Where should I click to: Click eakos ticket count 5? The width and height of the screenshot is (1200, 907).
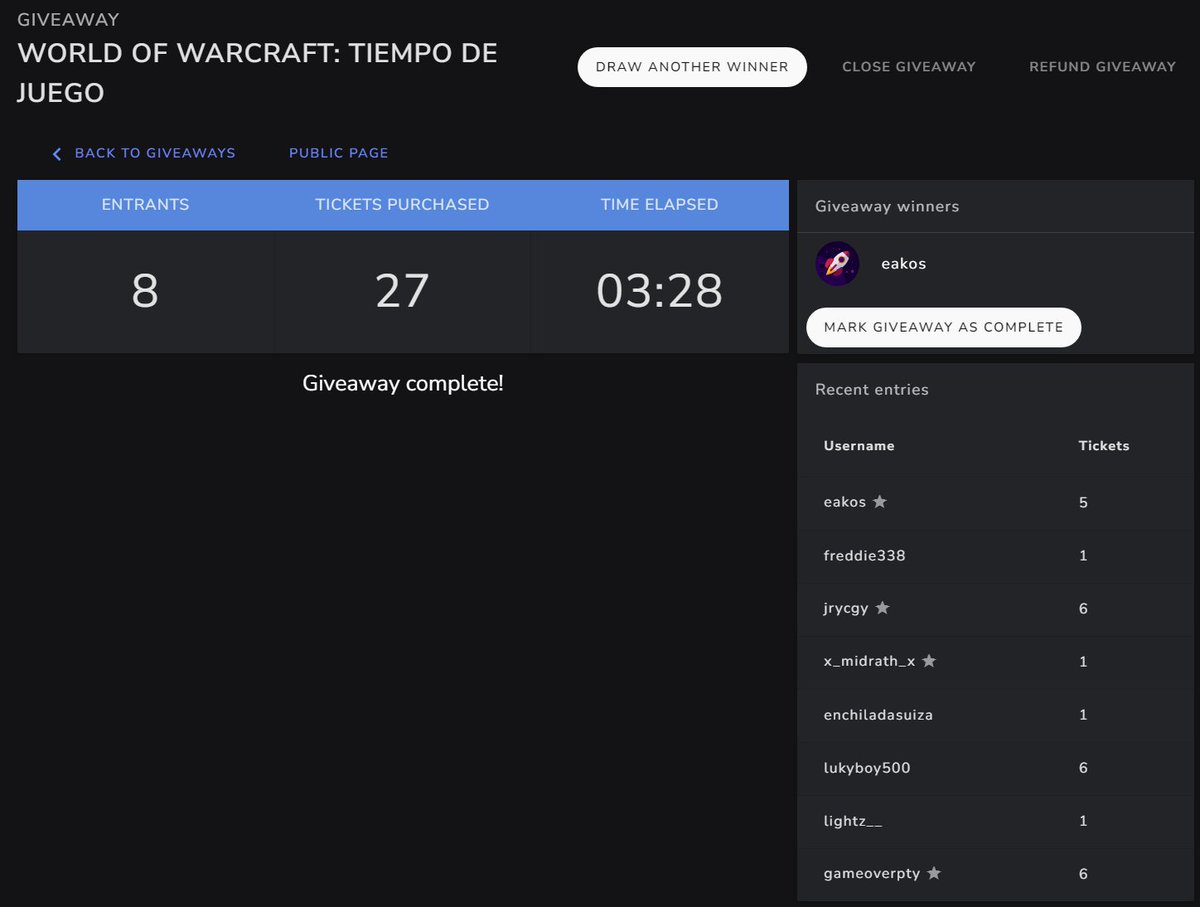(x=1083, y=502)
